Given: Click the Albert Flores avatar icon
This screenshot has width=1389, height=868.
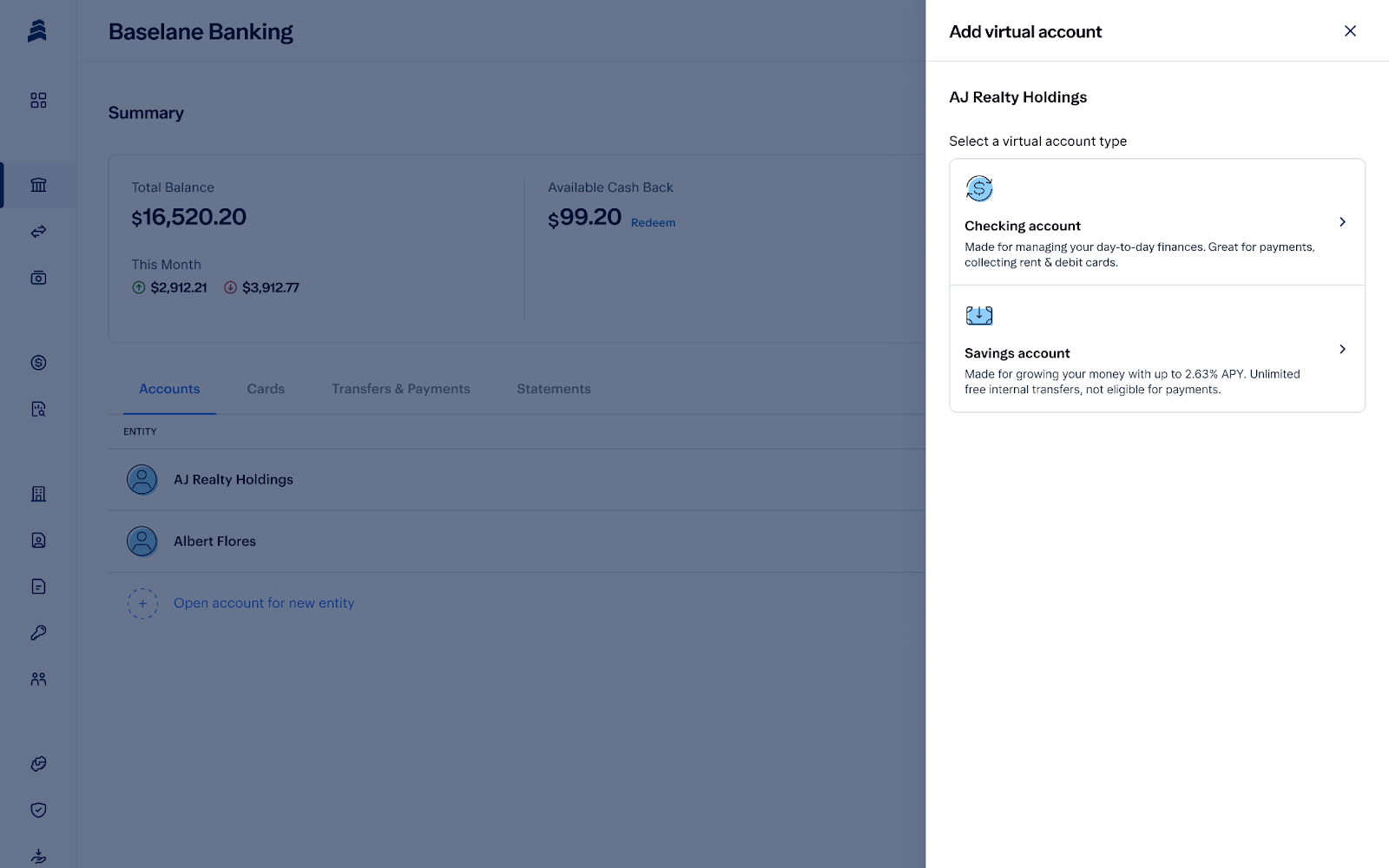Looking at the screenshot, I should (142, 541).
